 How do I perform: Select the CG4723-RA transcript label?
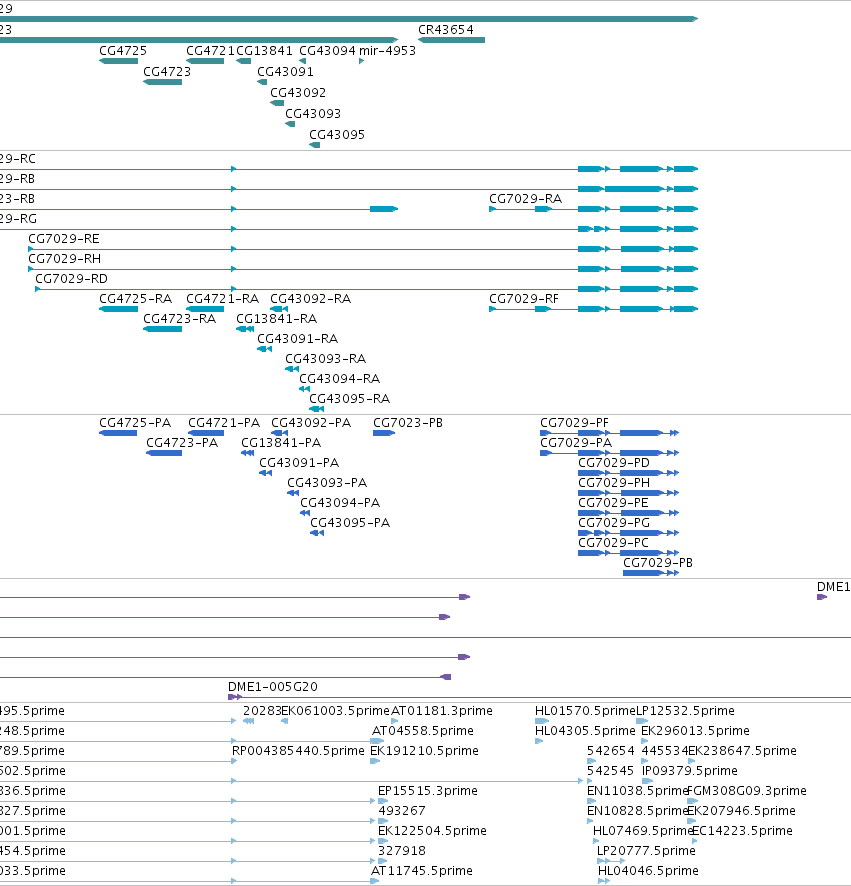pos(179,319)
